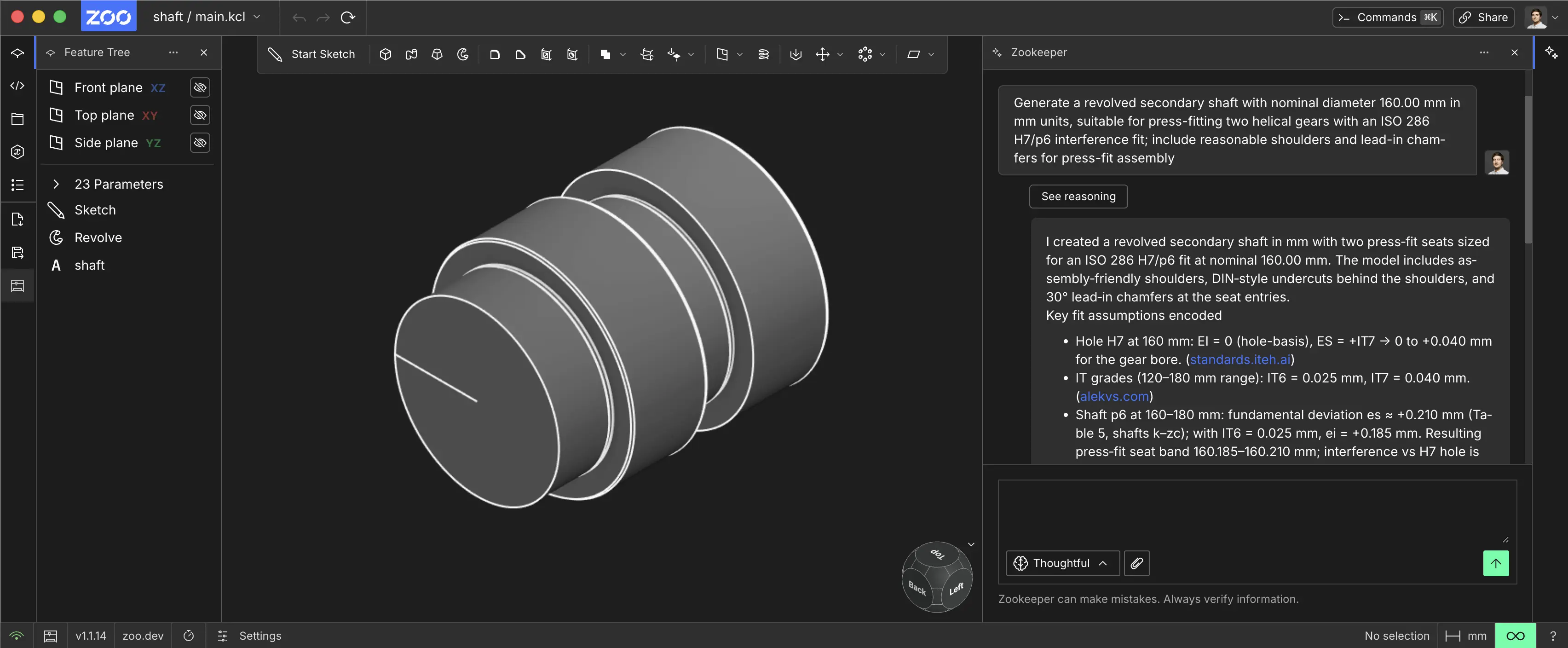Select the Chamfer tool
Viewport: 1568px width, 648px height.
click(x=520, y=54)
